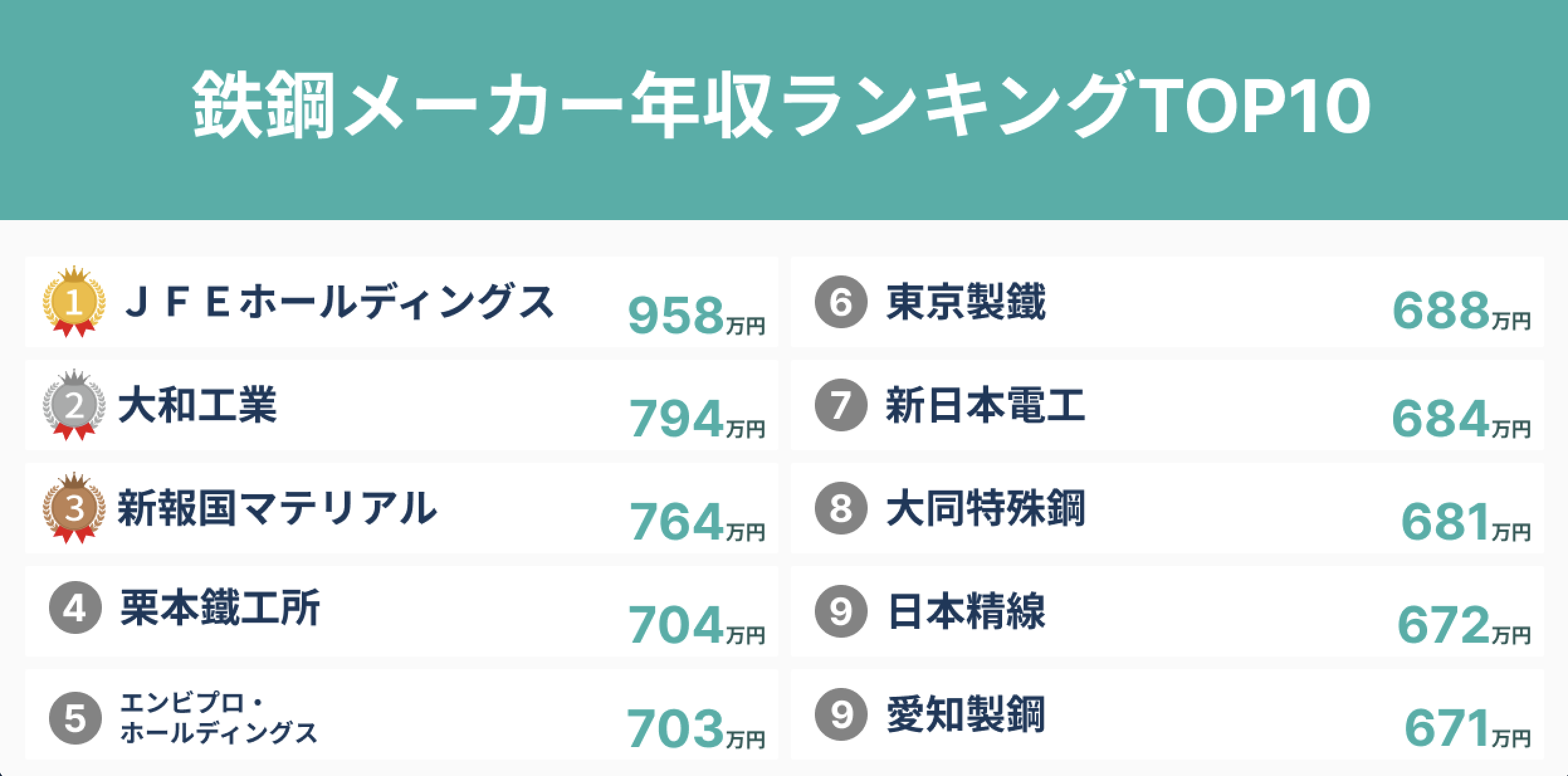Click the gray number 4 badge
Image resolution: width=1568 pixels, height=776 pixels.
point(75,607)
